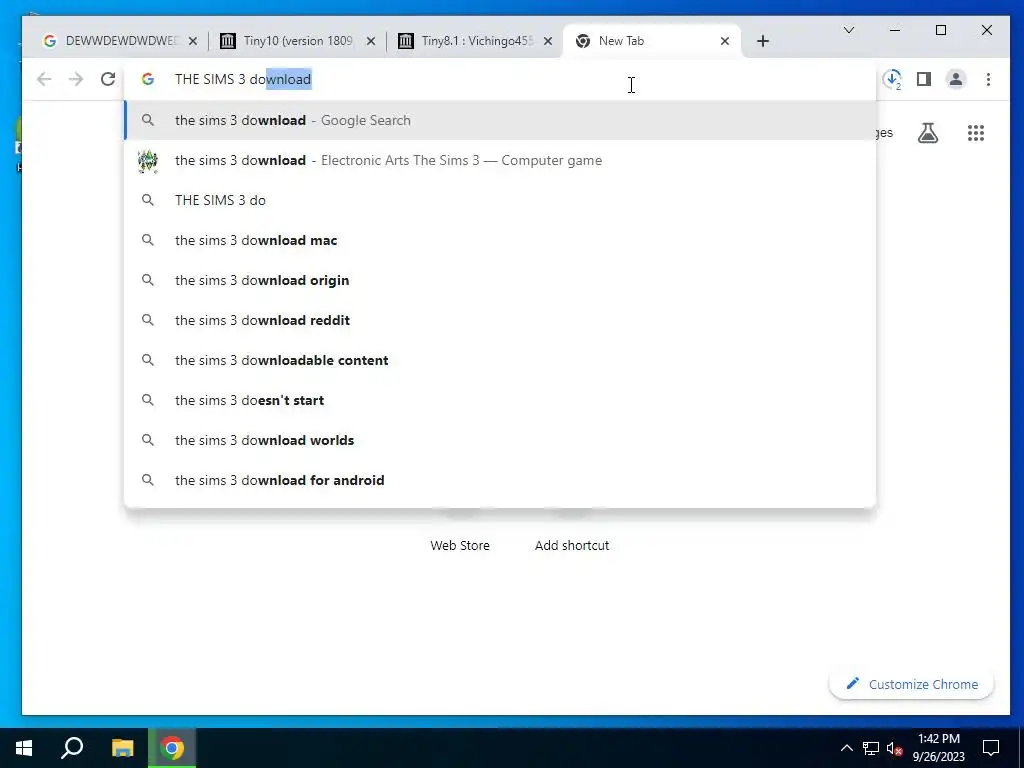This screenshot has height=768, width=1024.
Task: Open a new tab with plus button
Action: click(763, 41)
